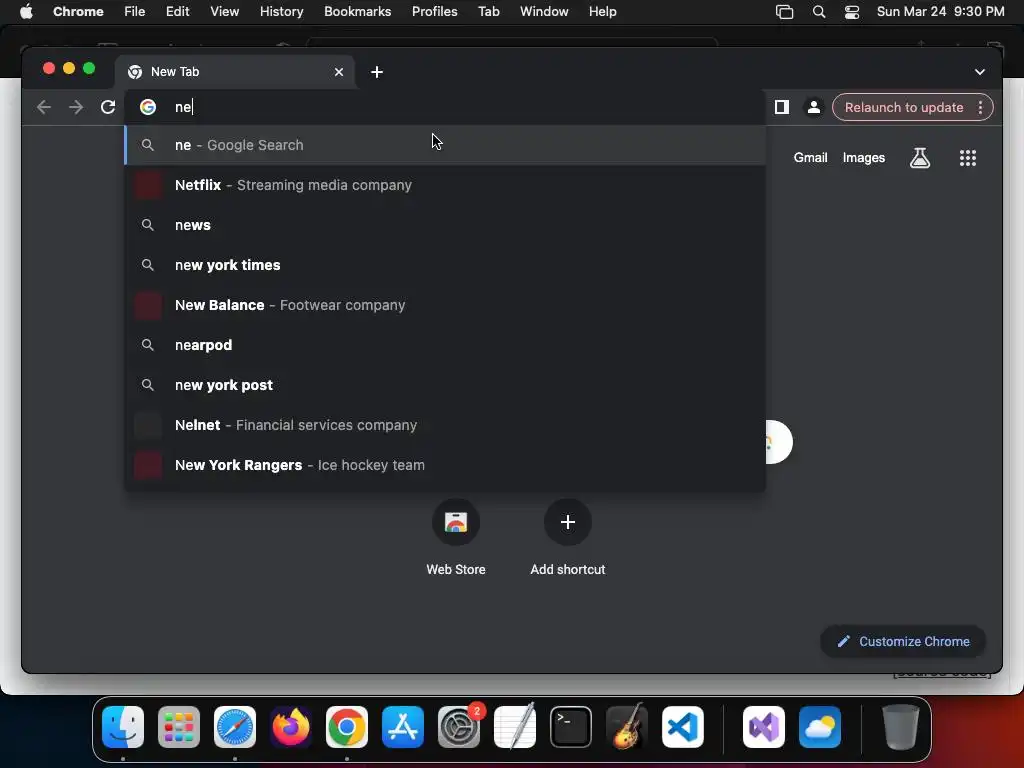Click the search magnifier beside 'news'
The image size is (1024, 768).
pyautogui.click(x=148, y=225)
